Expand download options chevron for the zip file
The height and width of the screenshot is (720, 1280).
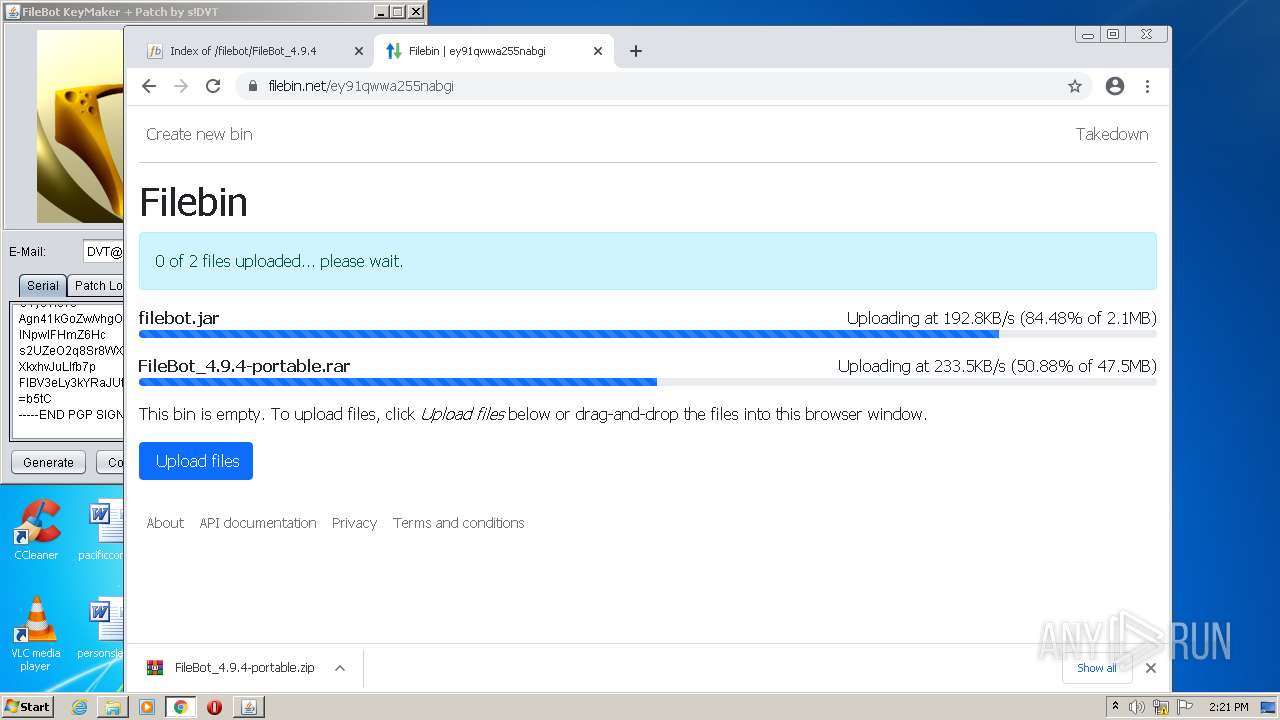pos(340,668)
